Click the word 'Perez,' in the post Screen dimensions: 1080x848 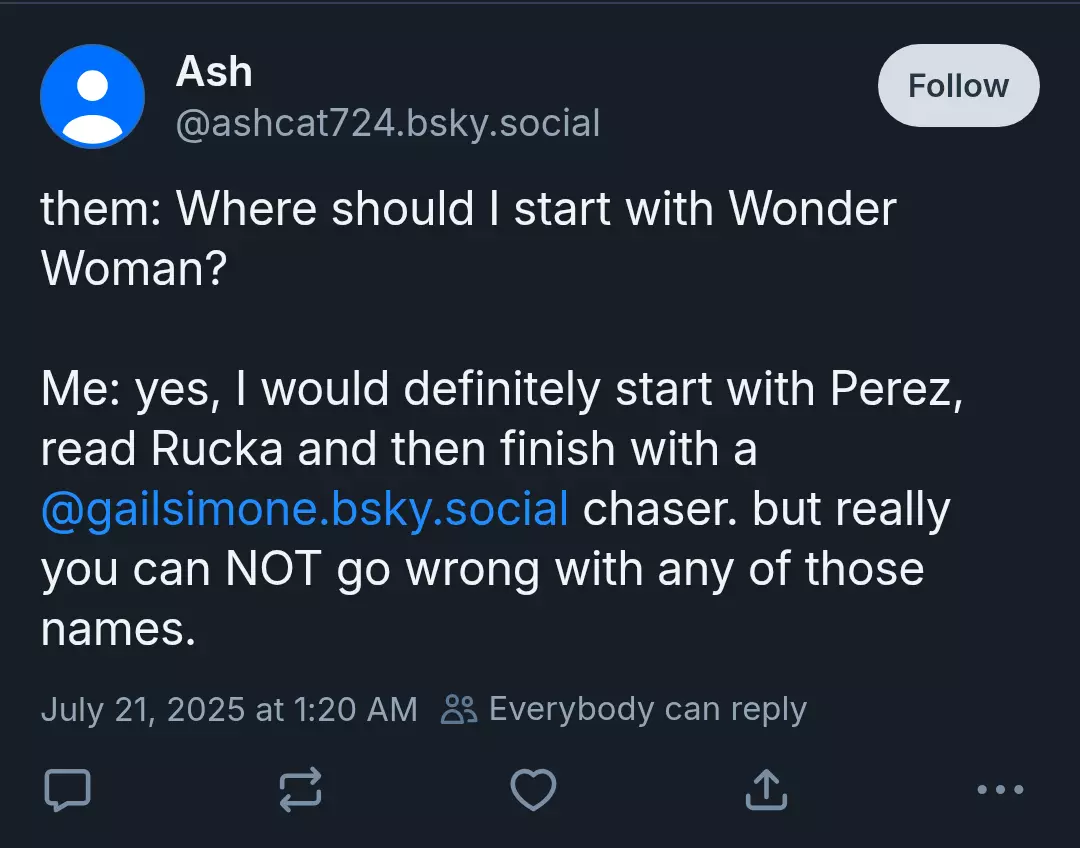click(896, 391)
